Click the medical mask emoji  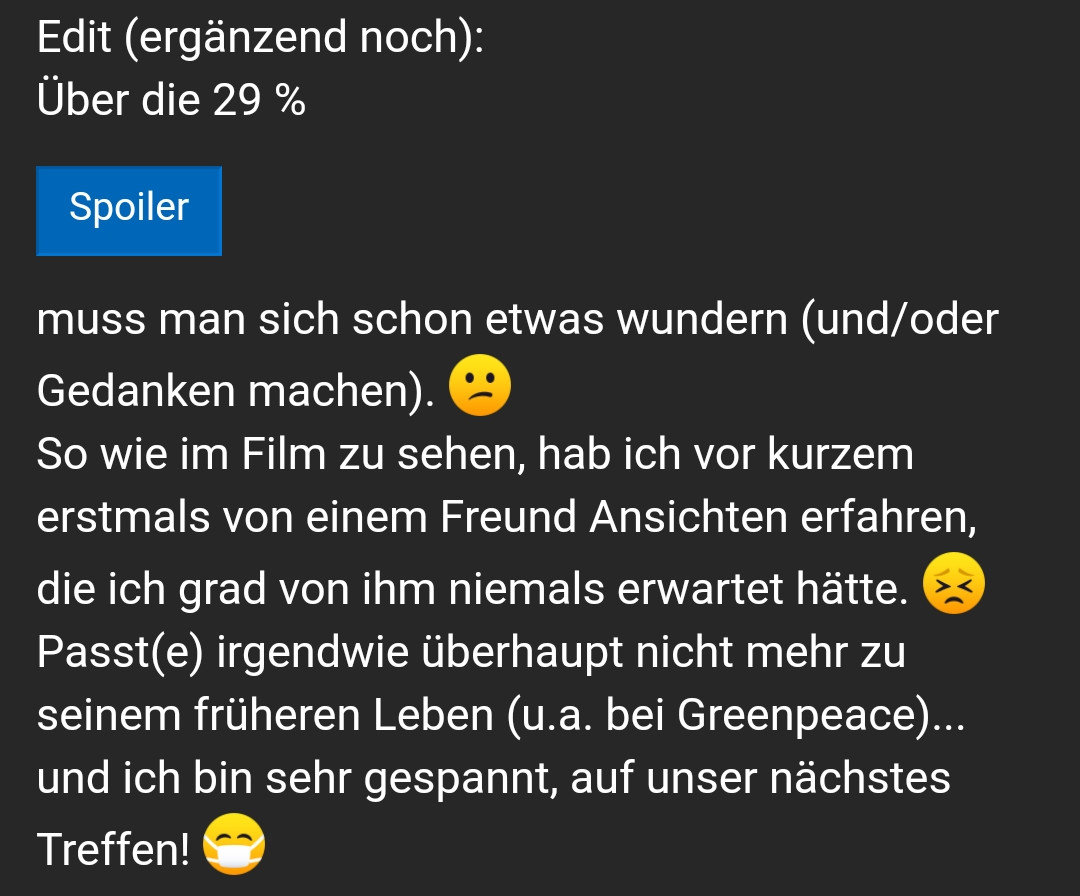click(234, 844)
